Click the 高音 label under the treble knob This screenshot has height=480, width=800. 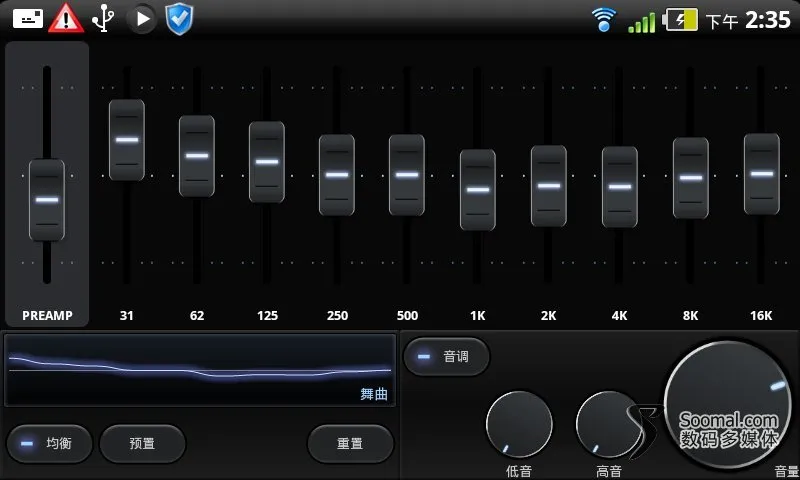coord(609,471)
